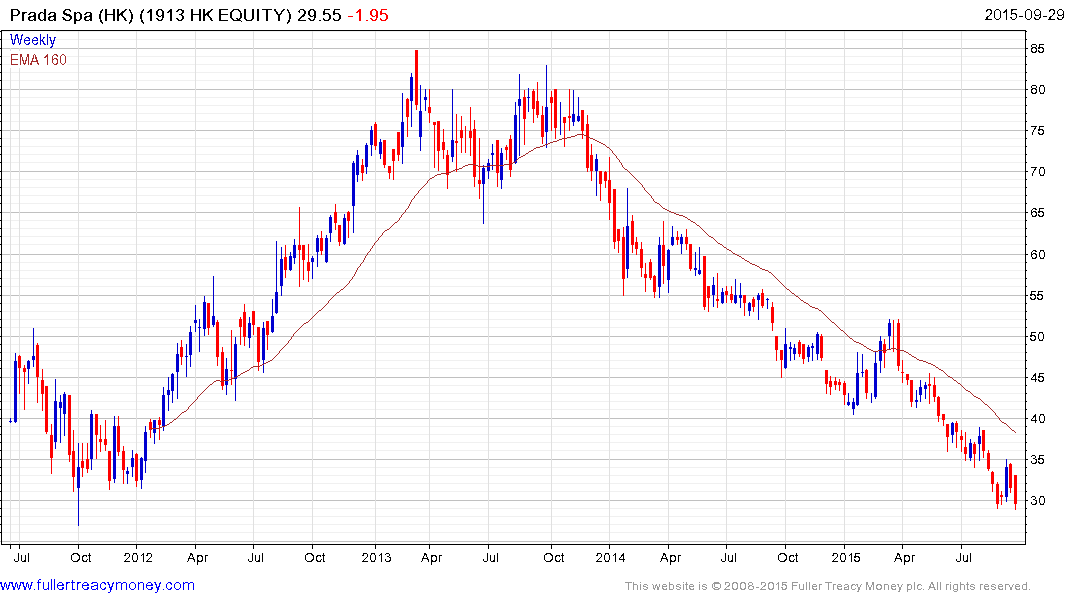Click the 75 price axis label
This screenshot has width=1075, height=600.
[x=1037, y=131]
